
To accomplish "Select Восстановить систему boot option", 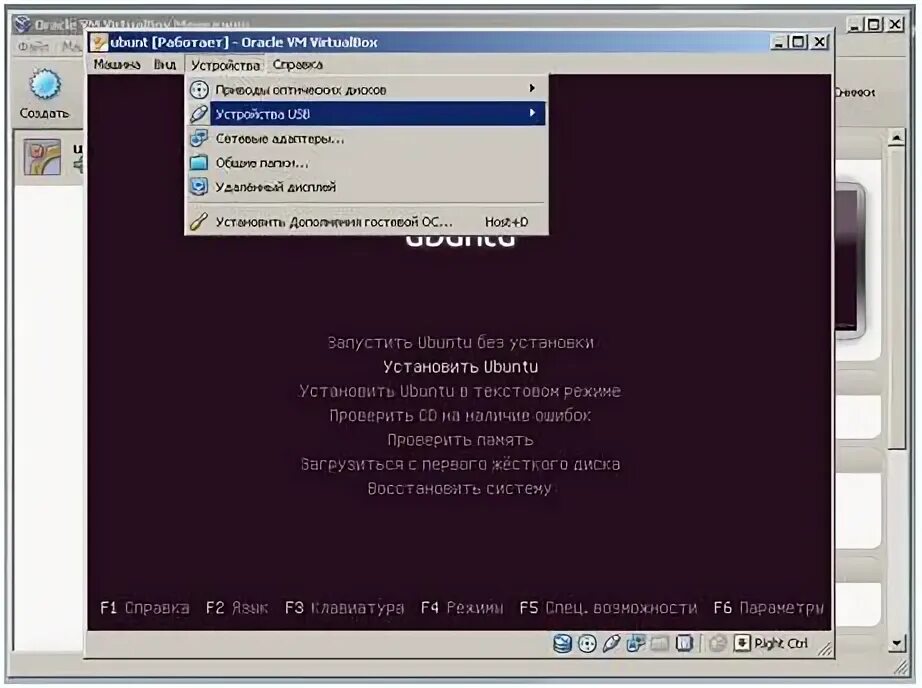I will pyautogui.click(x=460, y=488).
